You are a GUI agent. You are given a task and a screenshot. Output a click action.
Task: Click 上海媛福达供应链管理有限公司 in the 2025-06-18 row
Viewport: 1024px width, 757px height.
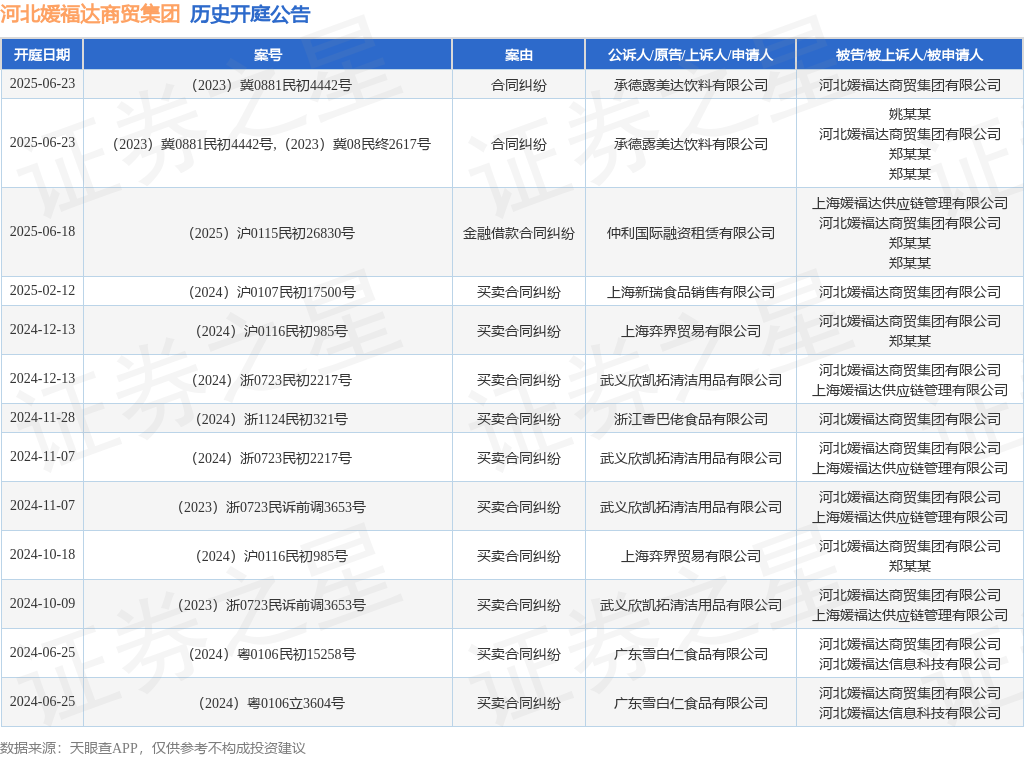click(910, 203)
